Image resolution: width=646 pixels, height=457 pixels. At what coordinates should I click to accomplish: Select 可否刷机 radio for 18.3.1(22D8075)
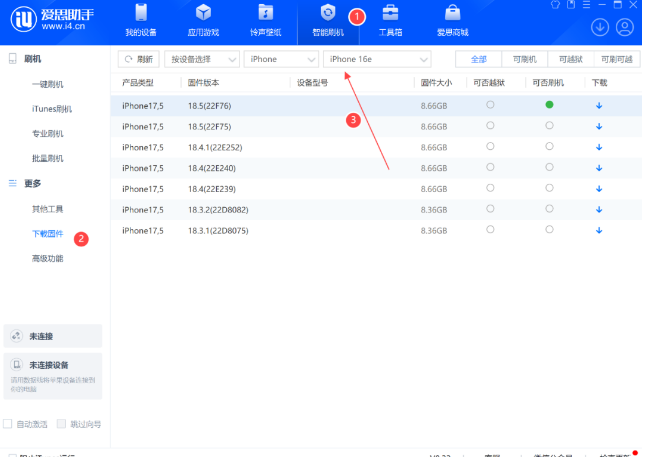click(x=549, y=229)
